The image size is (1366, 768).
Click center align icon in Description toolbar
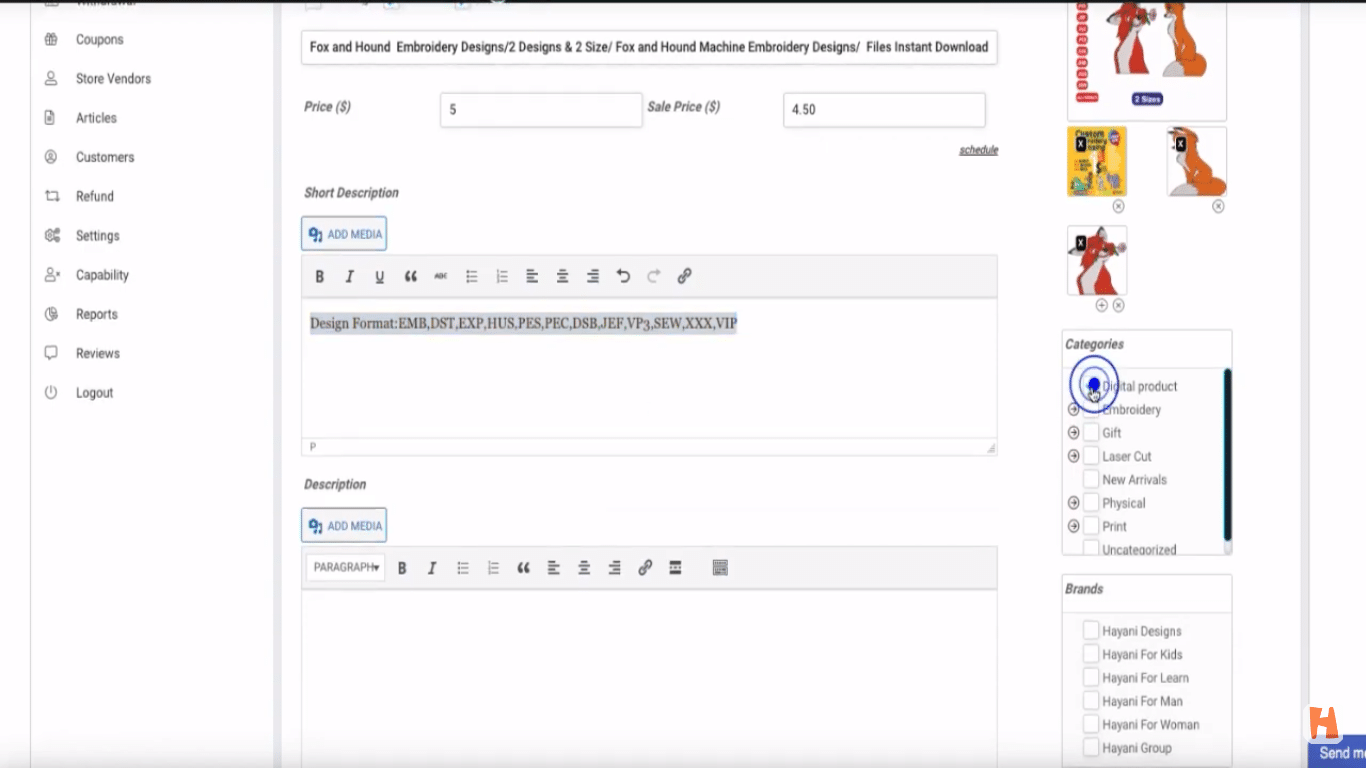tap(584, 568)
